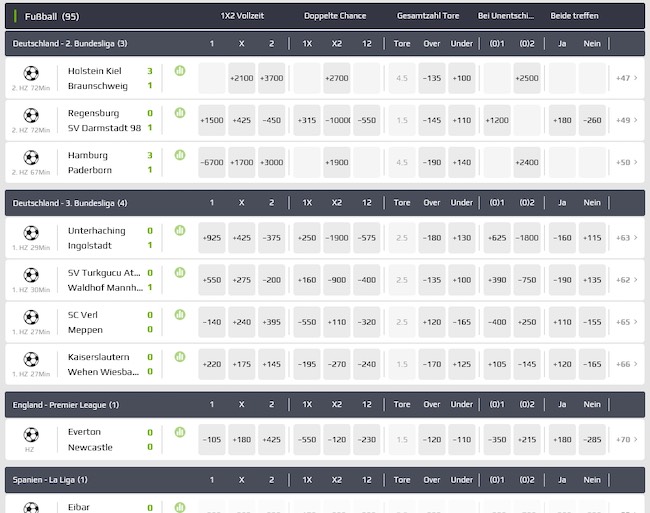This screenshot has height=513, width=650.
Task: Open statistics icon for SV Turkgucu match
Action: pyautogui.click(x=179, y=273)
